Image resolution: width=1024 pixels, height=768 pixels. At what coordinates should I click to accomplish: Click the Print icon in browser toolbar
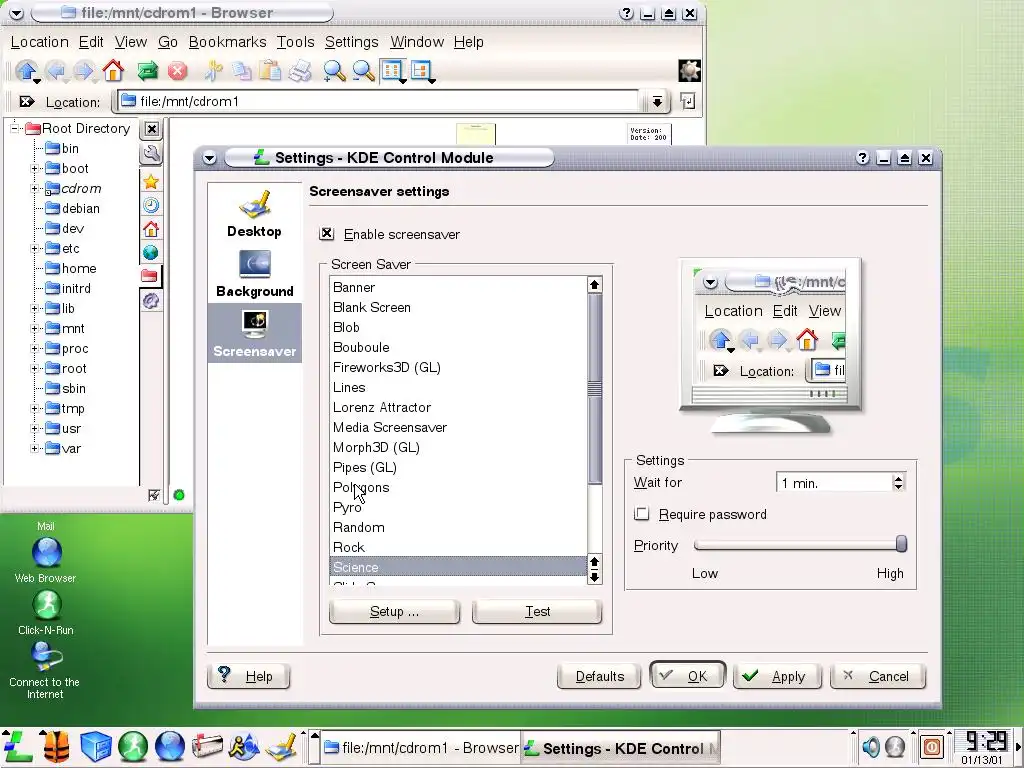(x=300, y=71)
